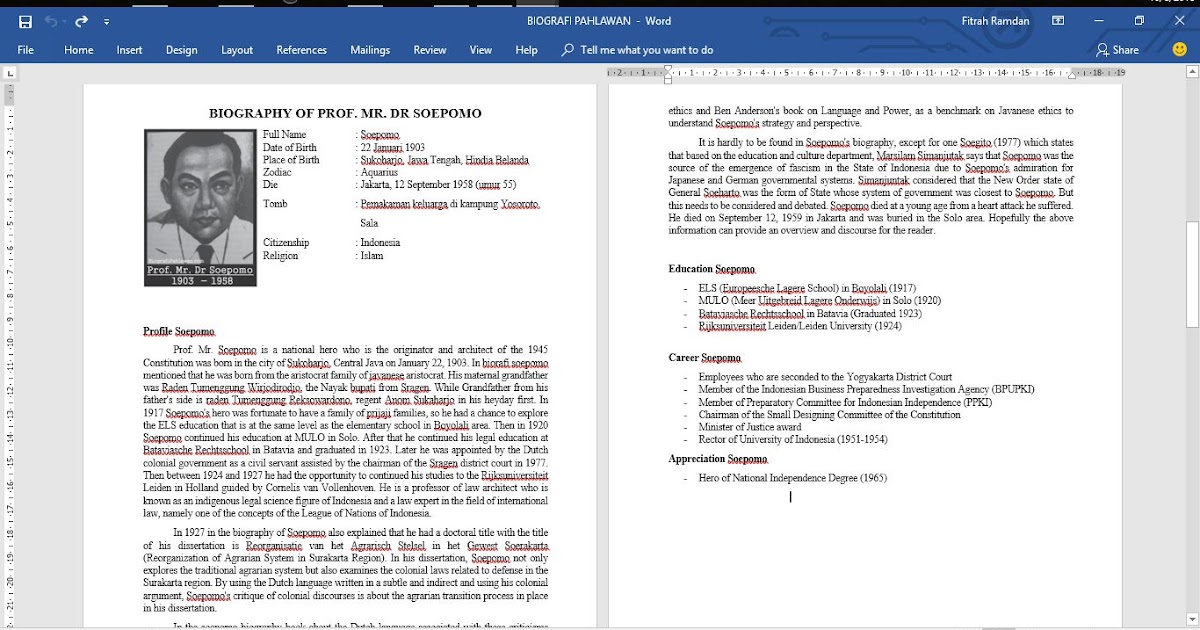The height and width of the screenshot is (630, 1200).
Task: Click the Rector of University of Indonesia item
Action: click(793, 439)
